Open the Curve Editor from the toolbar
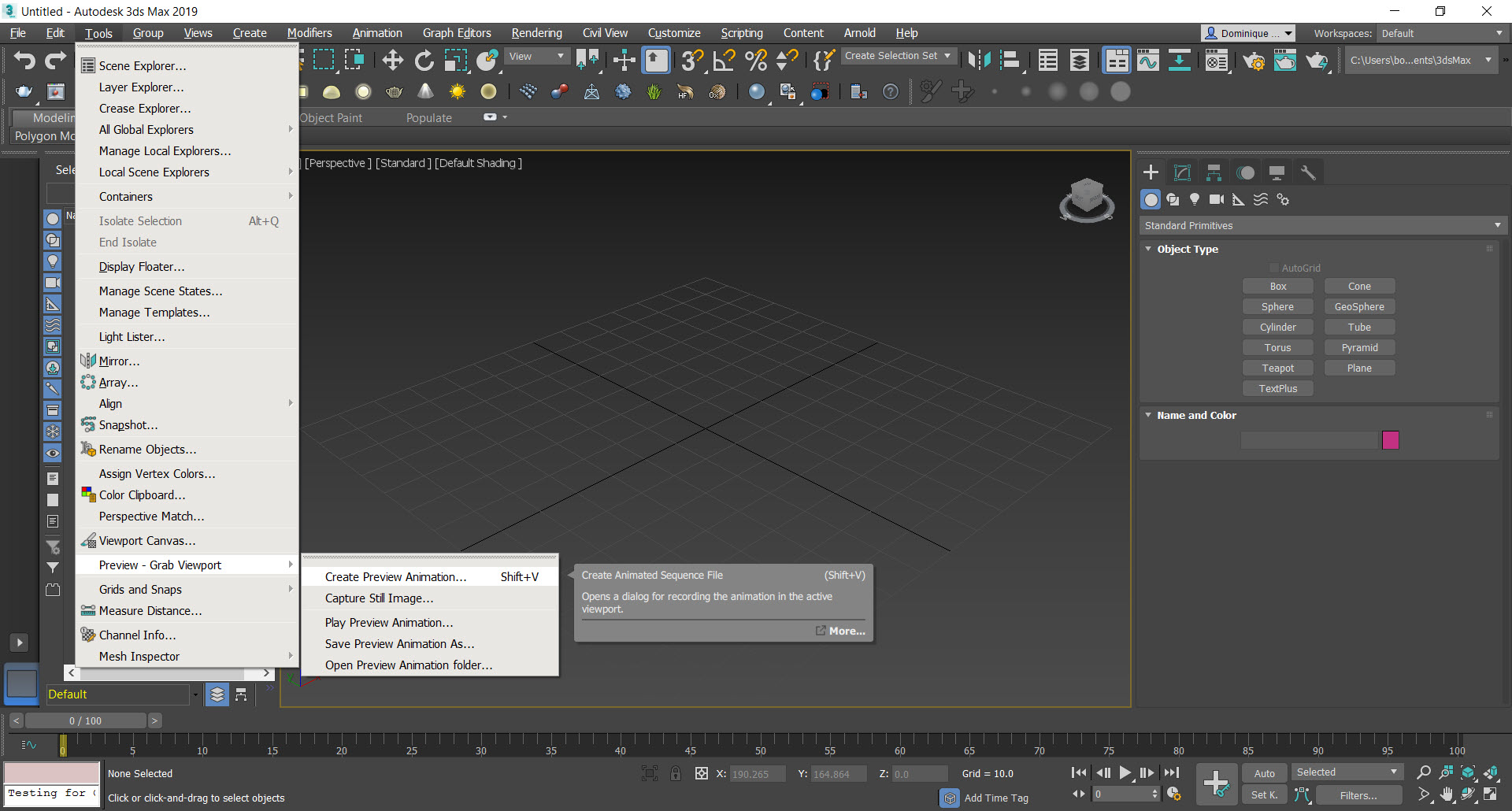 tap(1148, 61)
